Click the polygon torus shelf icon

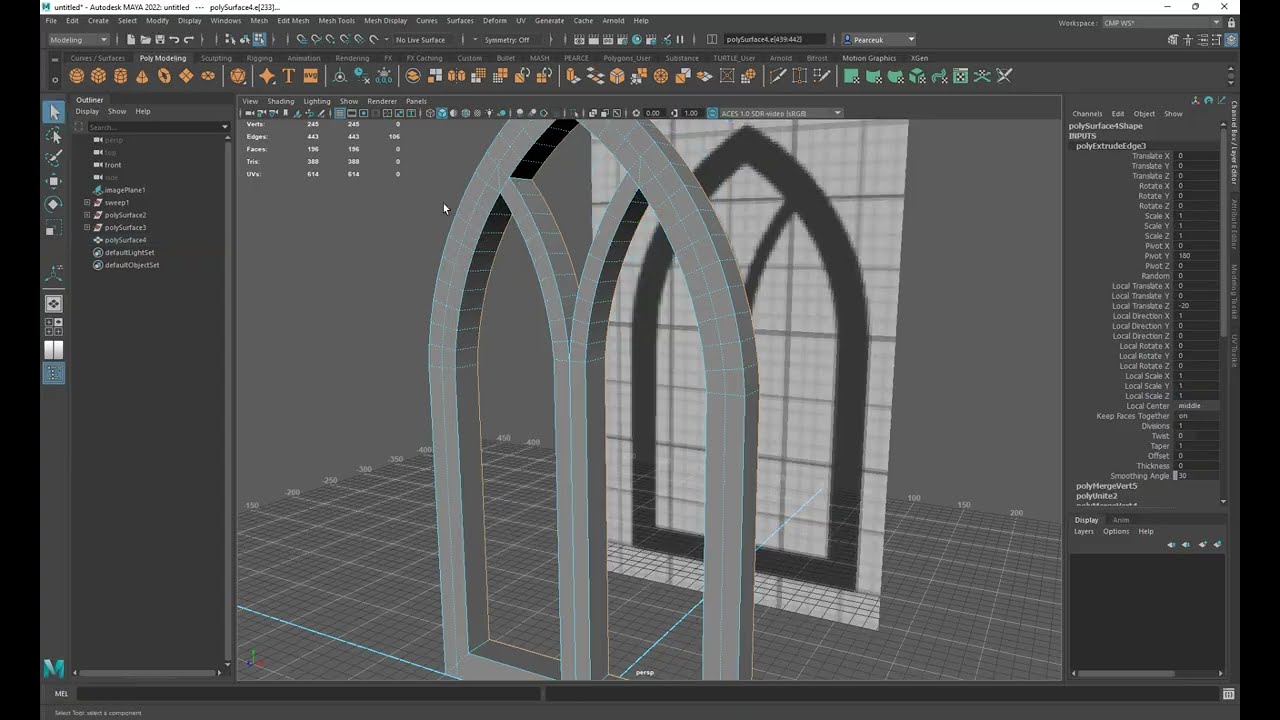point(164,76)
